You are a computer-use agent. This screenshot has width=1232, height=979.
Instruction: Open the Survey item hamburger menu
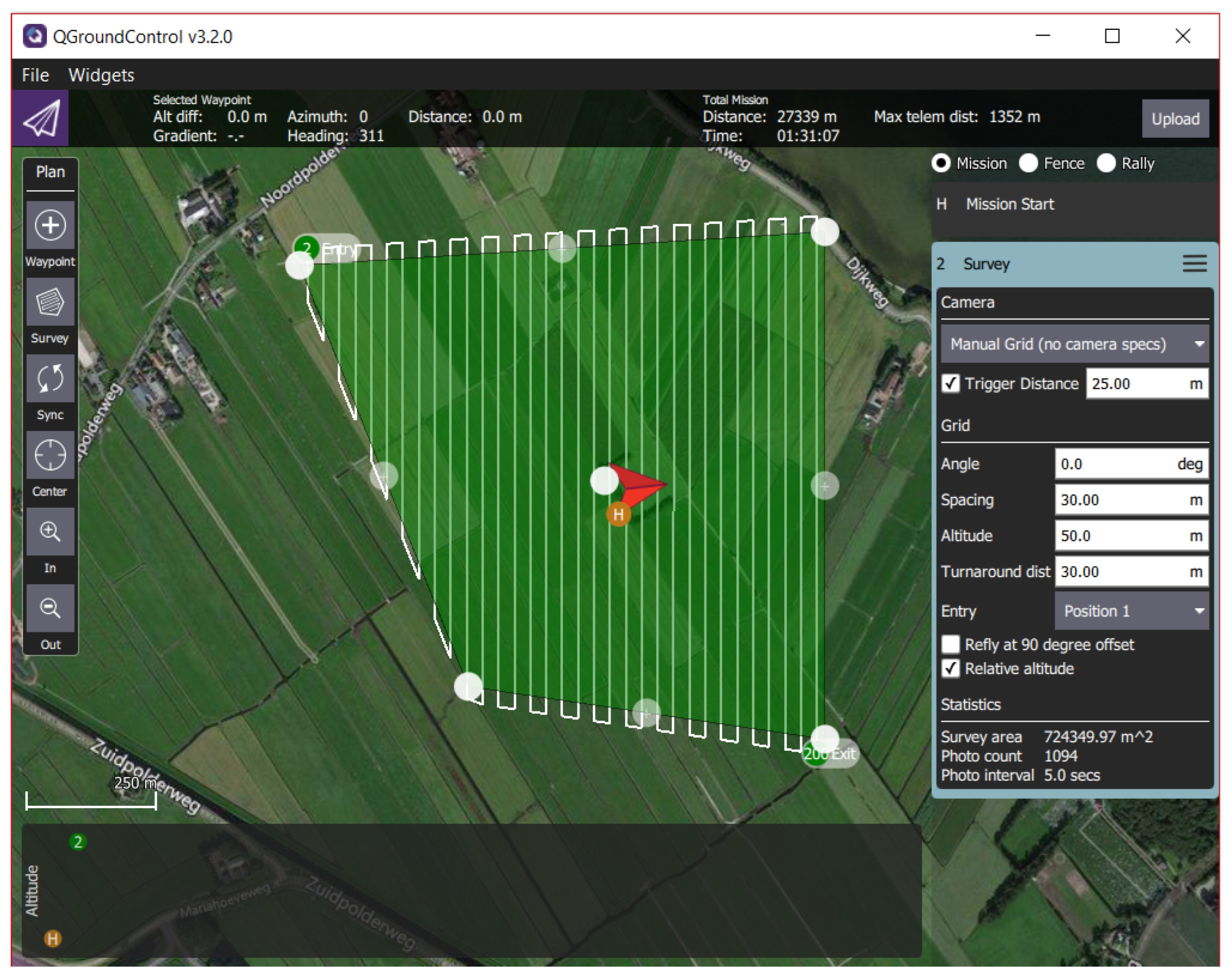(x=1194, y=263)
